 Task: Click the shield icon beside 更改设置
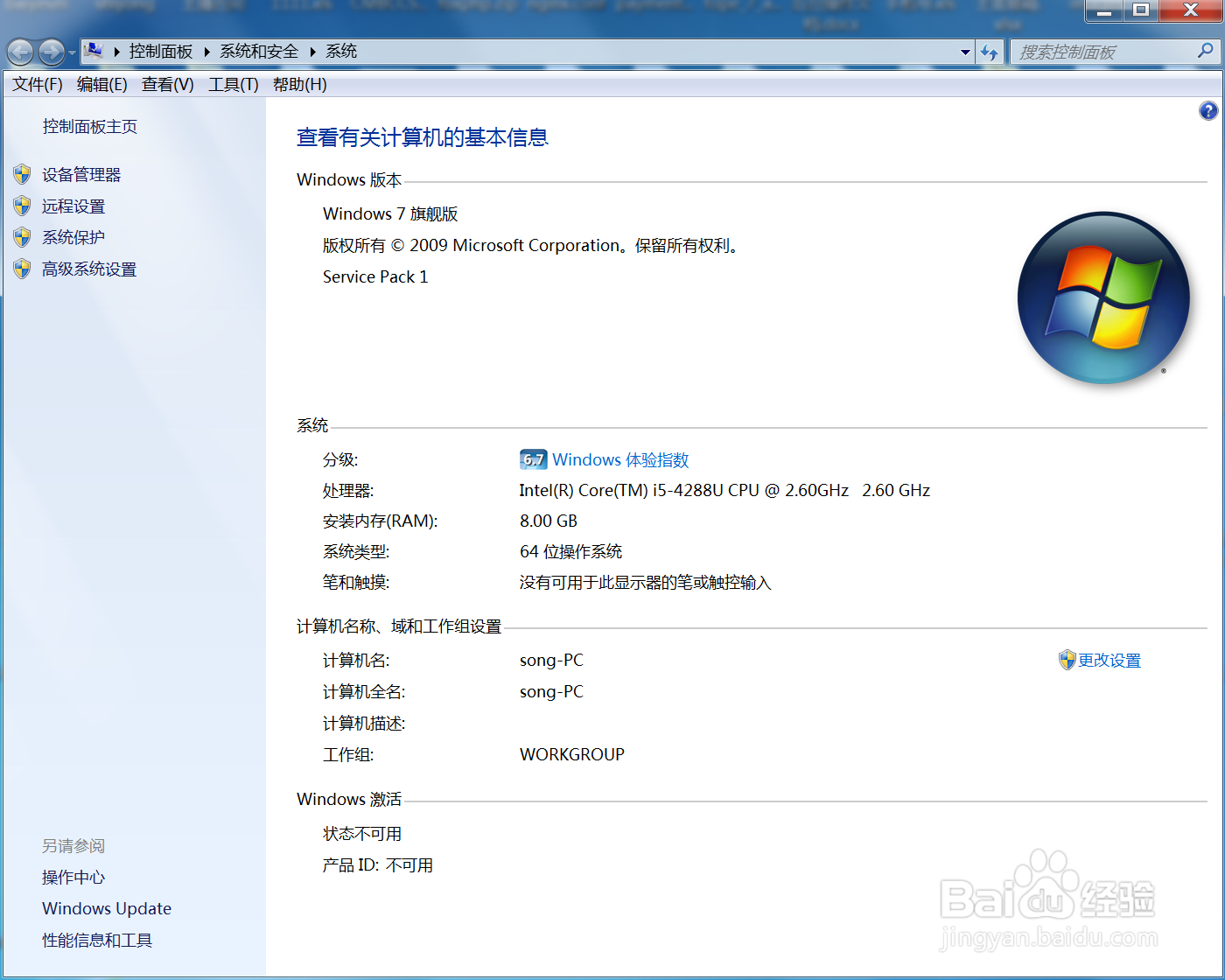tap(1067, 660)
